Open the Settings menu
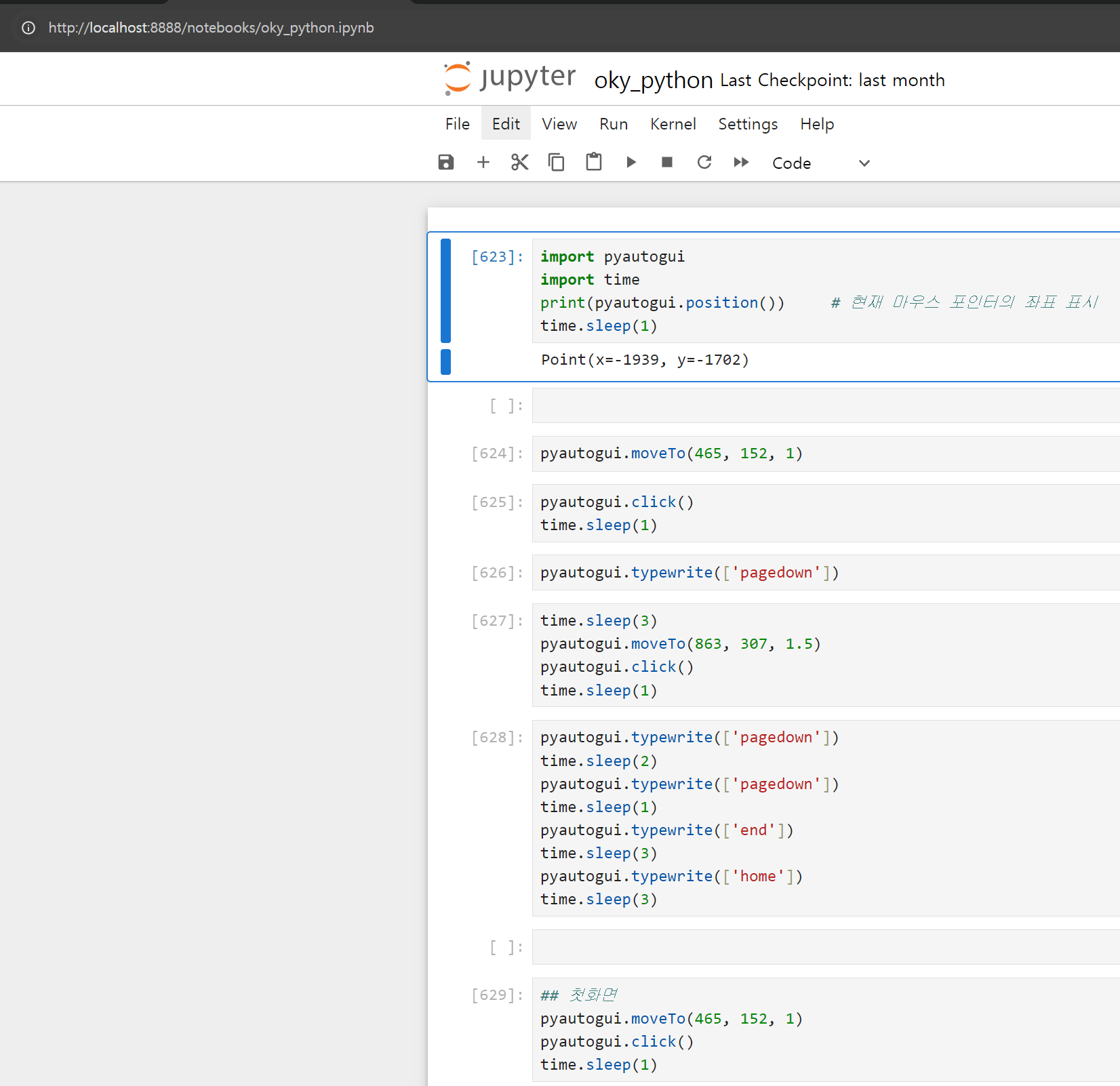1120x1086 pixels. tap(748, 124)
